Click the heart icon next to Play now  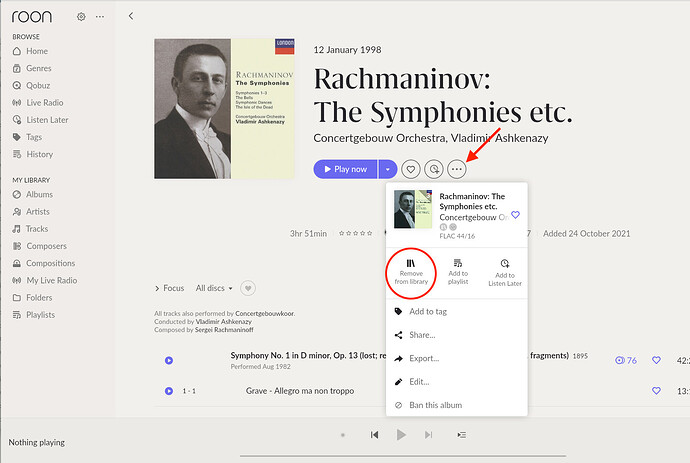pyautogui.click(x=411, y=170)
